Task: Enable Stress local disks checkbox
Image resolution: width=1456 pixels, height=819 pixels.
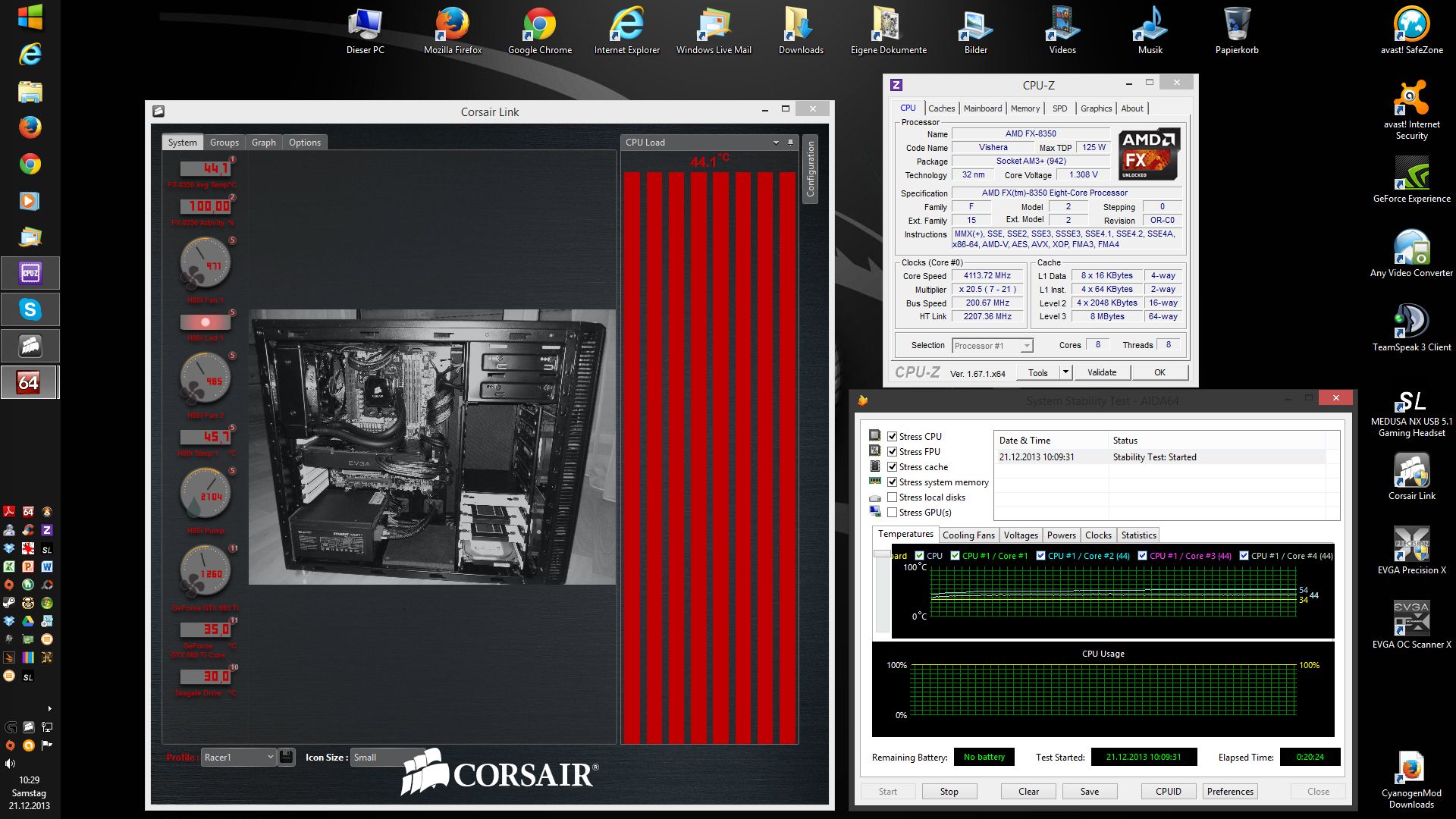Action: (x=893, y=497)
